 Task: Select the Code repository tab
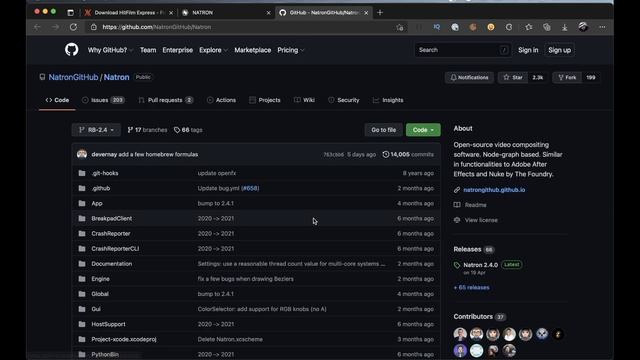click(57, 100)
